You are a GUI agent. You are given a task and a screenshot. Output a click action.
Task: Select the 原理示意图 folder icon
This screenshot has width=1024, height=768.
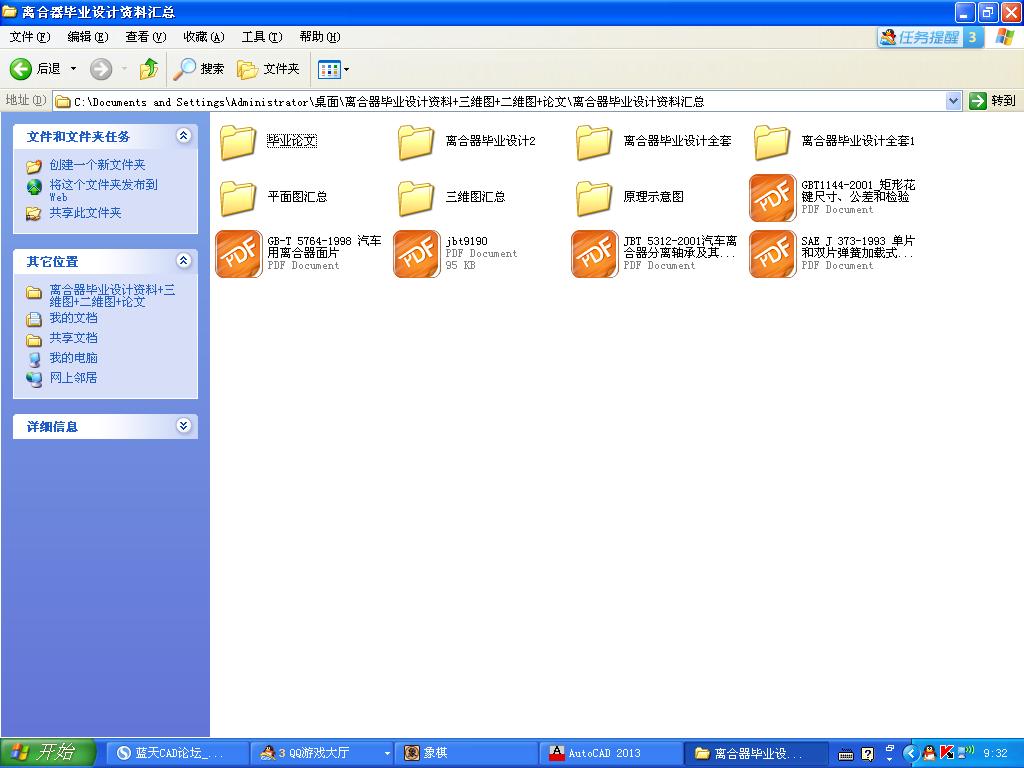[x=594, y=198]
